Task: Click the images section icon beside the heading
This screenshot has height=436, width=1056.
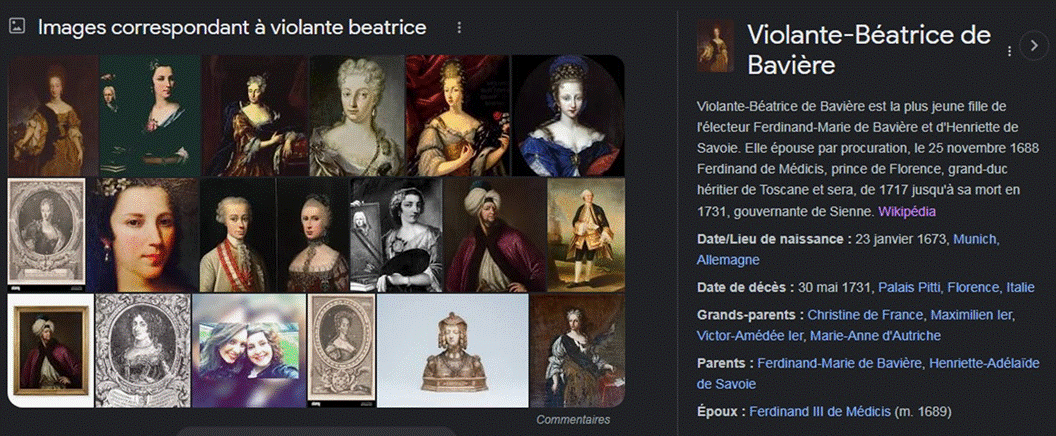Action: (17, 27)
